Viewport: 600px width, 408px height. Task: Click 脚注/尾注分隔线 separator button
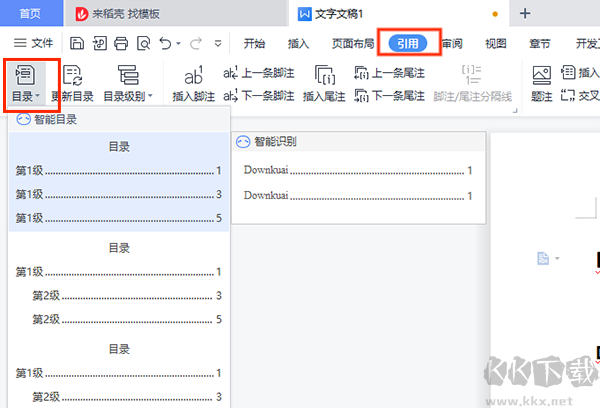473,85
